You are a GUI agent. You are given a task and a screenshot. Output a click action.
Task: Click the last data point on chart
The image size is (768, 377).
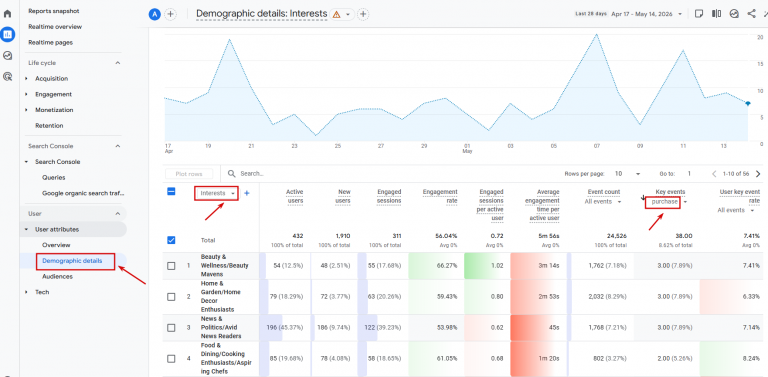tap(748, 103)
